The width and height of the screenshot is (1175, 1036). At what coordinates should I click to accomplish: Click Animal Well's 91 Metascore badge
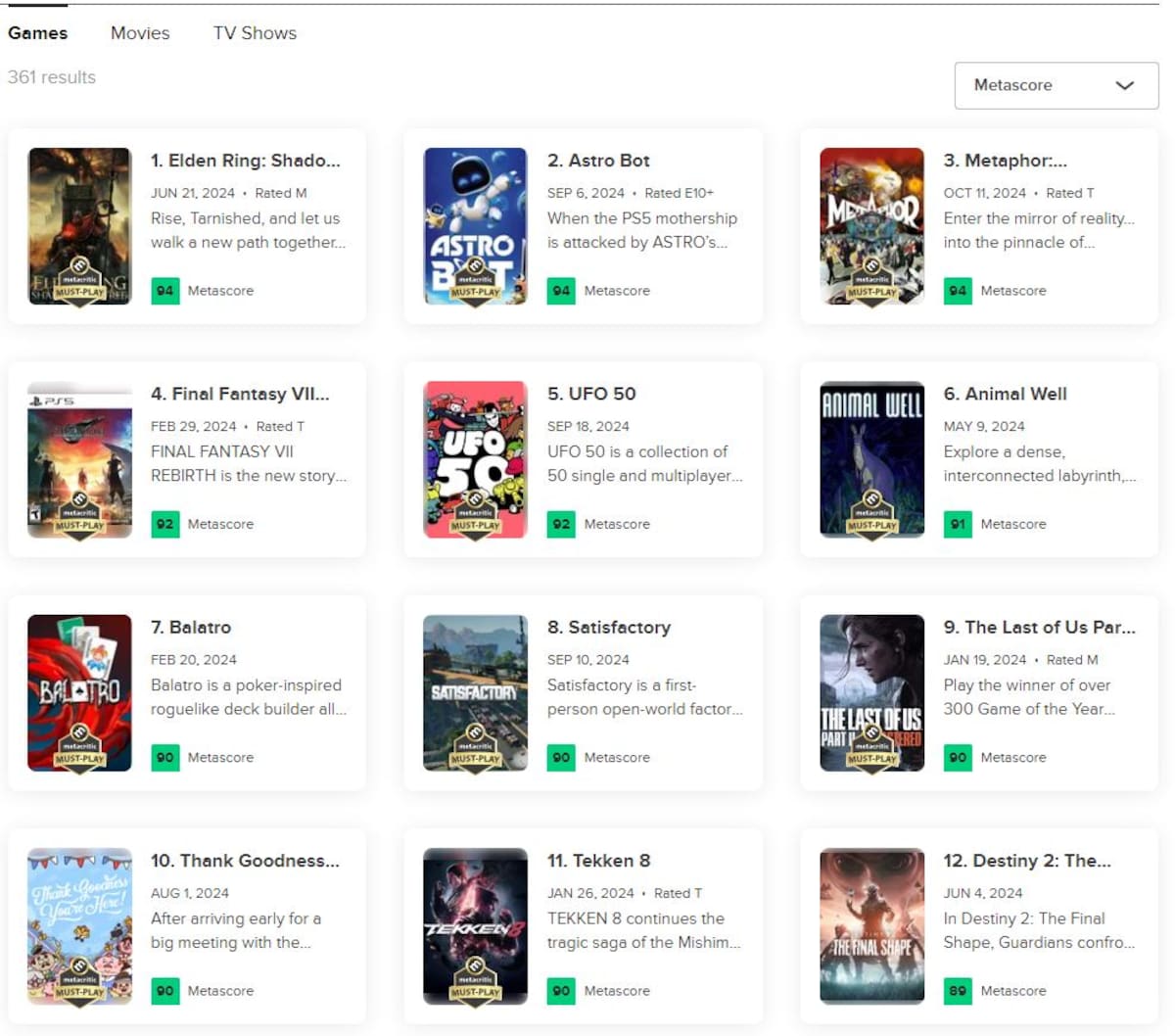pyautogui.click(x=958, y=524)
